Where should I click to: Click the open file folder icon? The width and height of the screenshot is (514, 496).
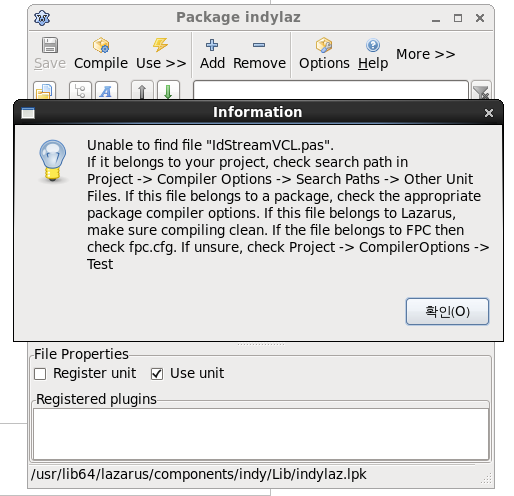44,91
